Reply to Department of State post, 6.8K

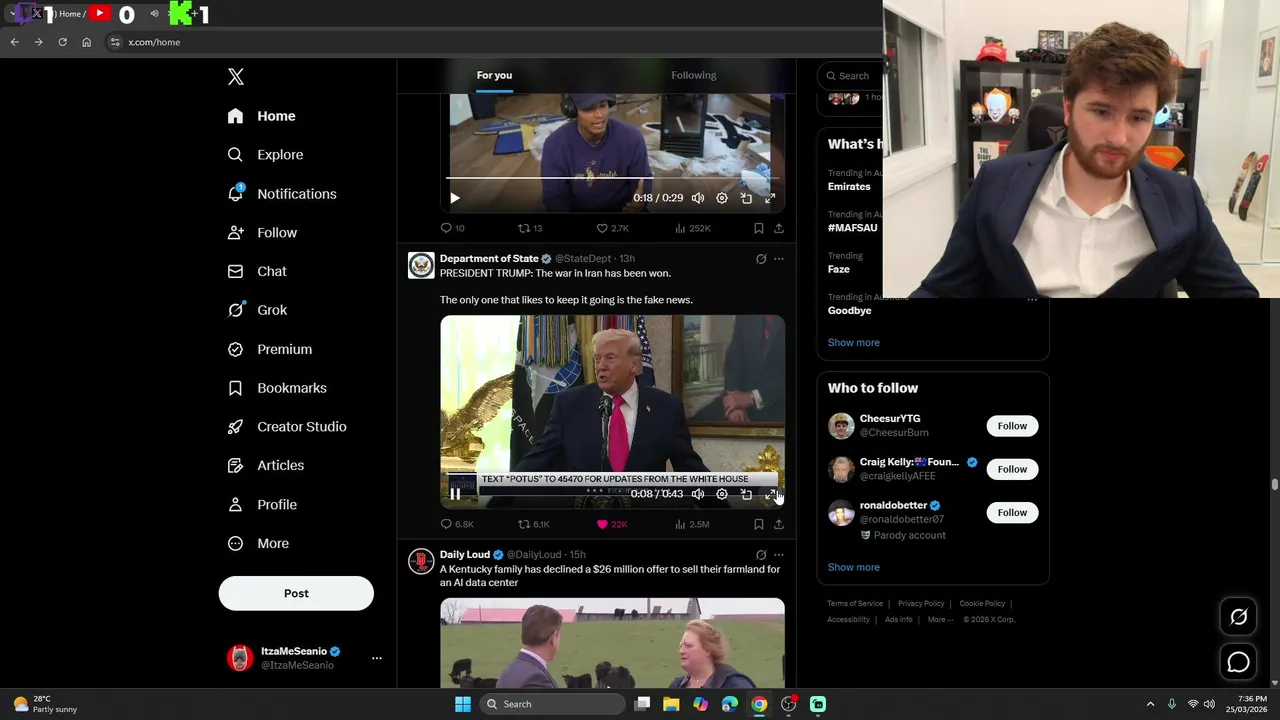pos(457,524)
